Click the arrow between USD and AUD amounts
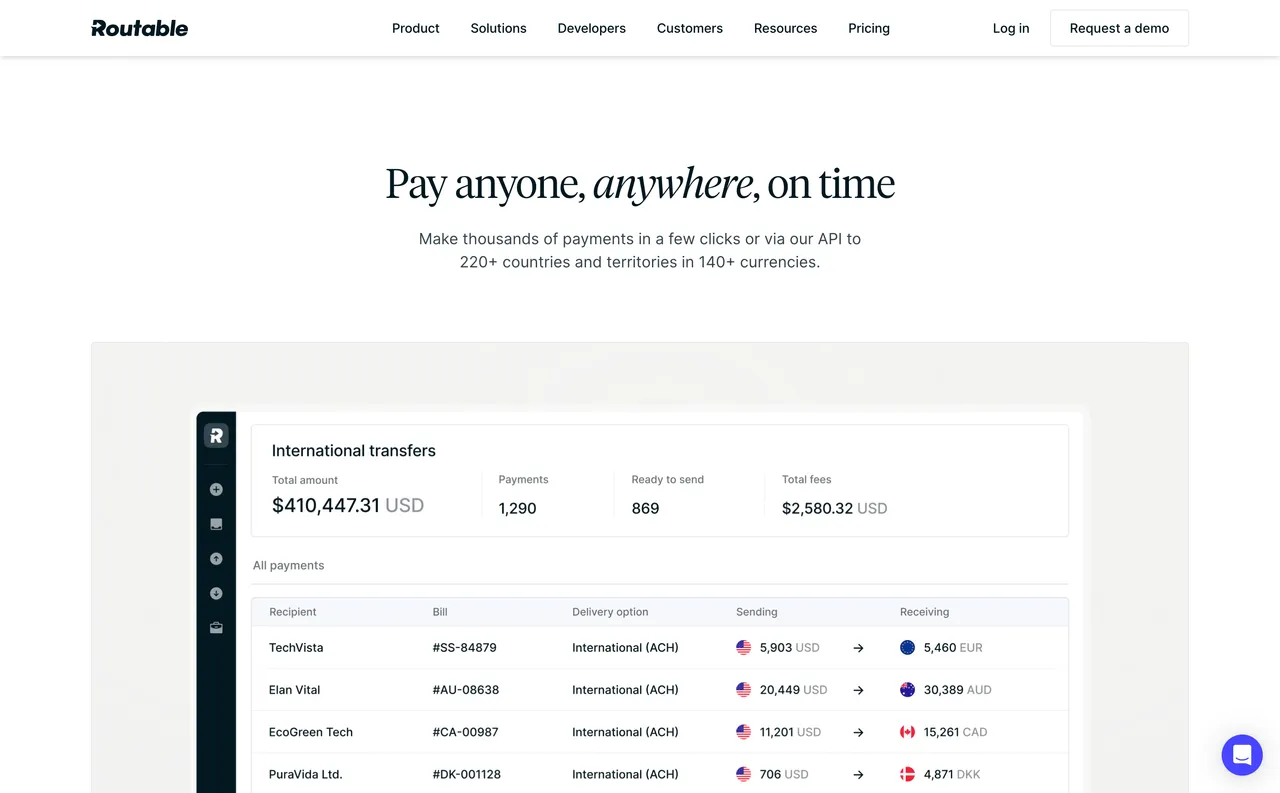Image resolution: width=1280 pixels, height=793 pixels. coord(858,689)
